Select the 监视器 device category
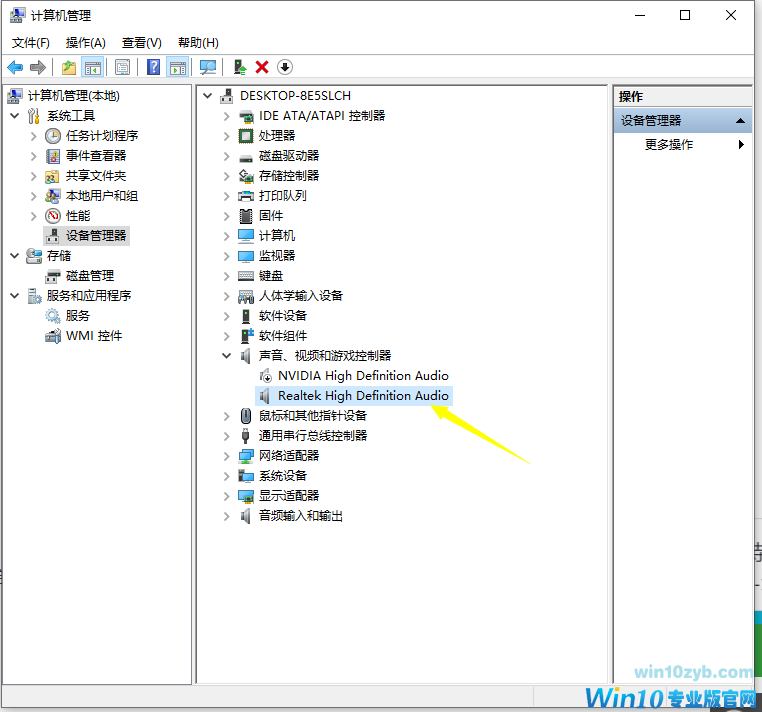The image size is (762, 712). pyautogui.click(x=277, y=256)
